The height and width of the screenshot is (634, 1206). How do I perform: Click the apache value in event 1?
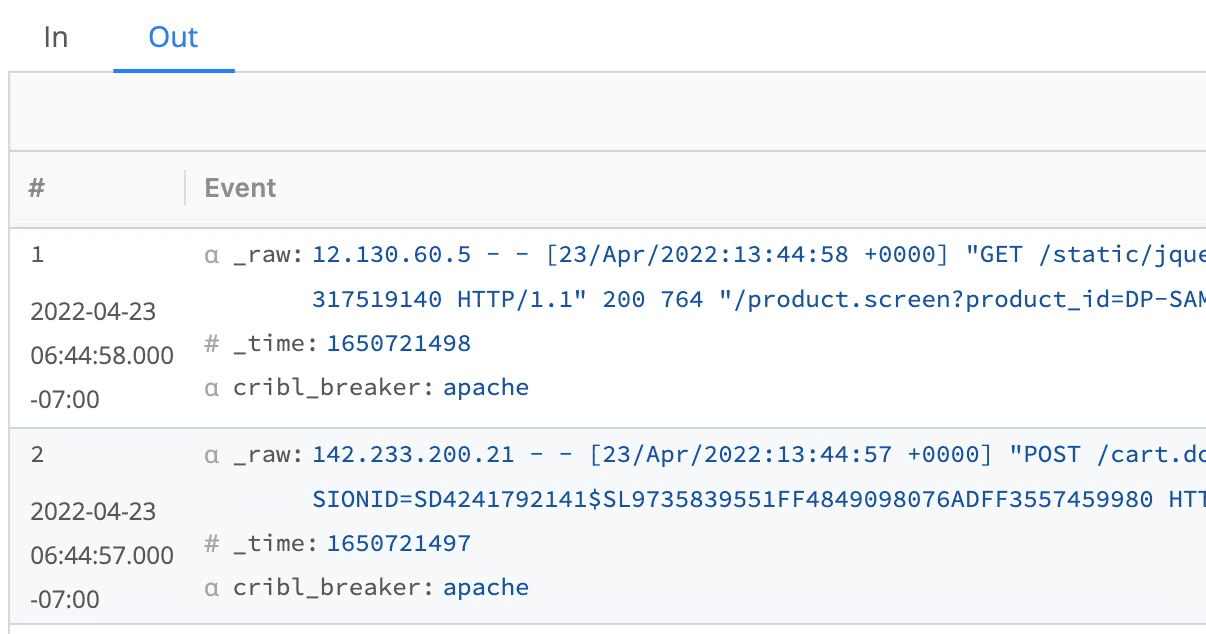point(486,388)
